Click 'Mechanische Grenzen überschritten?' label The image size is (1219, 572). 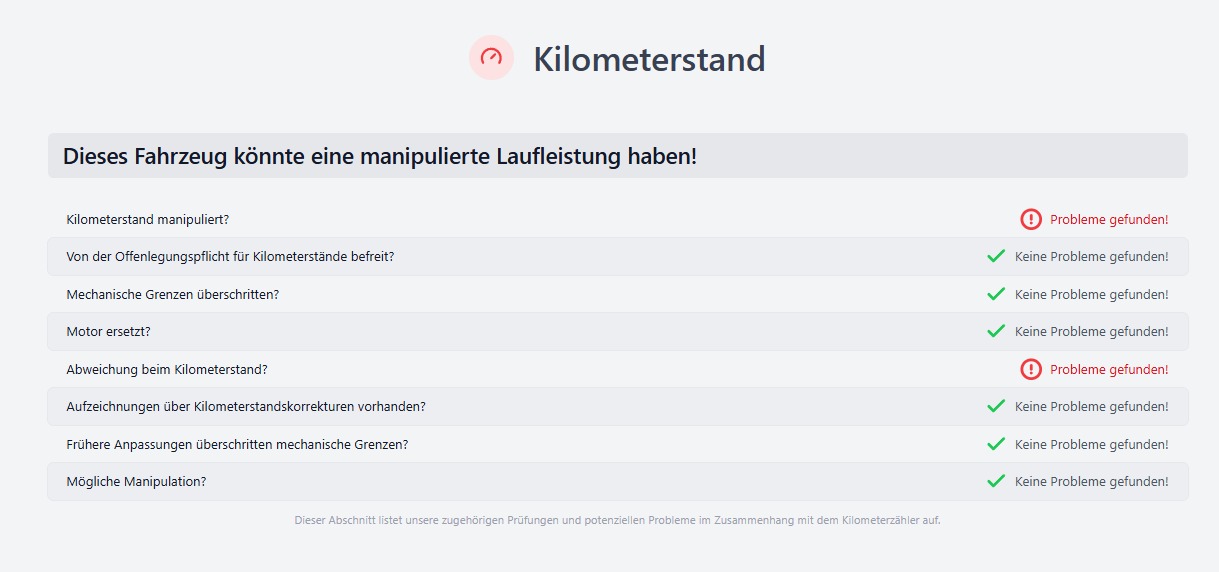172,294
